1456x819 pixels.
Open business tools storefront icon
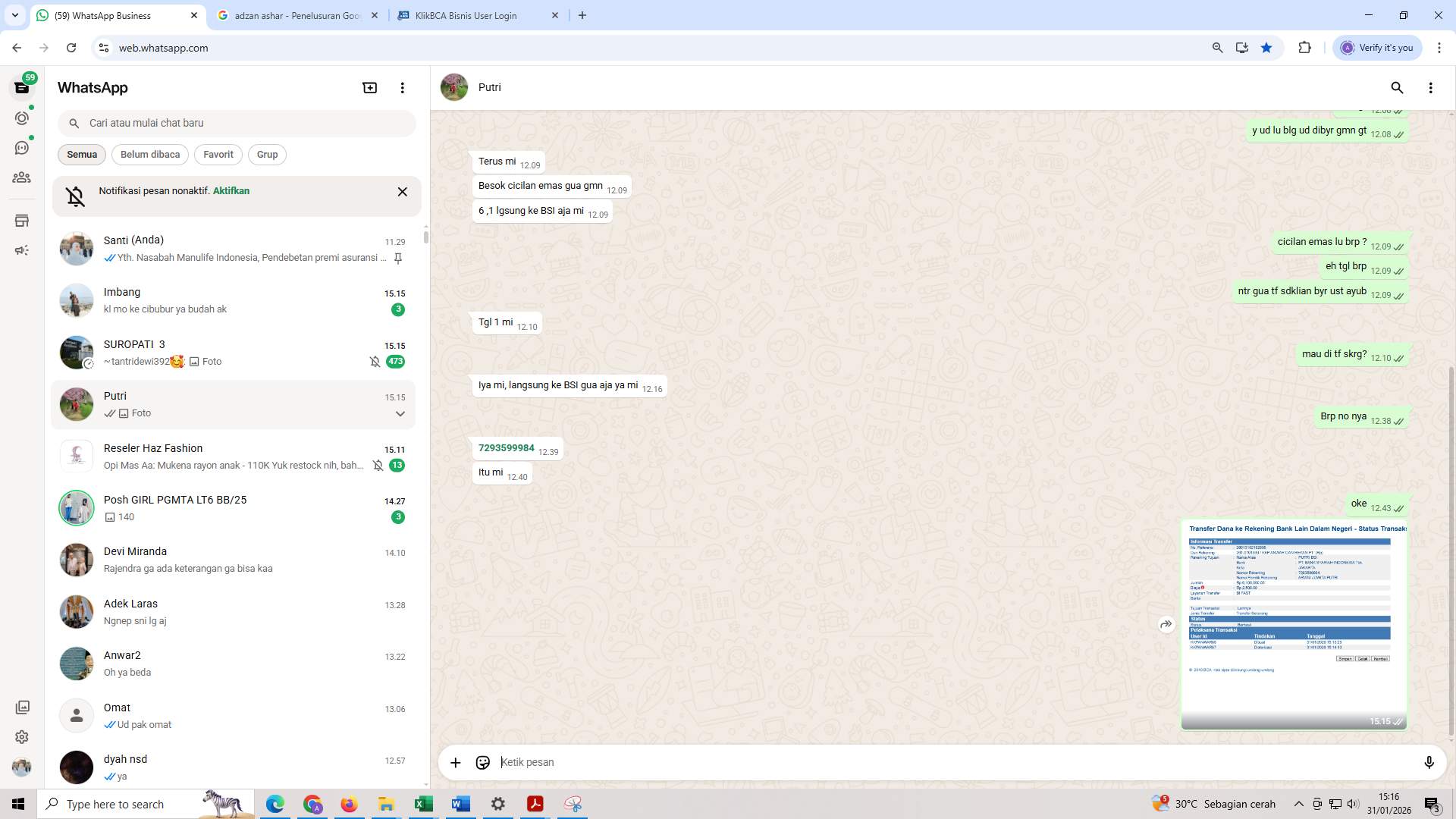[22, 220]
